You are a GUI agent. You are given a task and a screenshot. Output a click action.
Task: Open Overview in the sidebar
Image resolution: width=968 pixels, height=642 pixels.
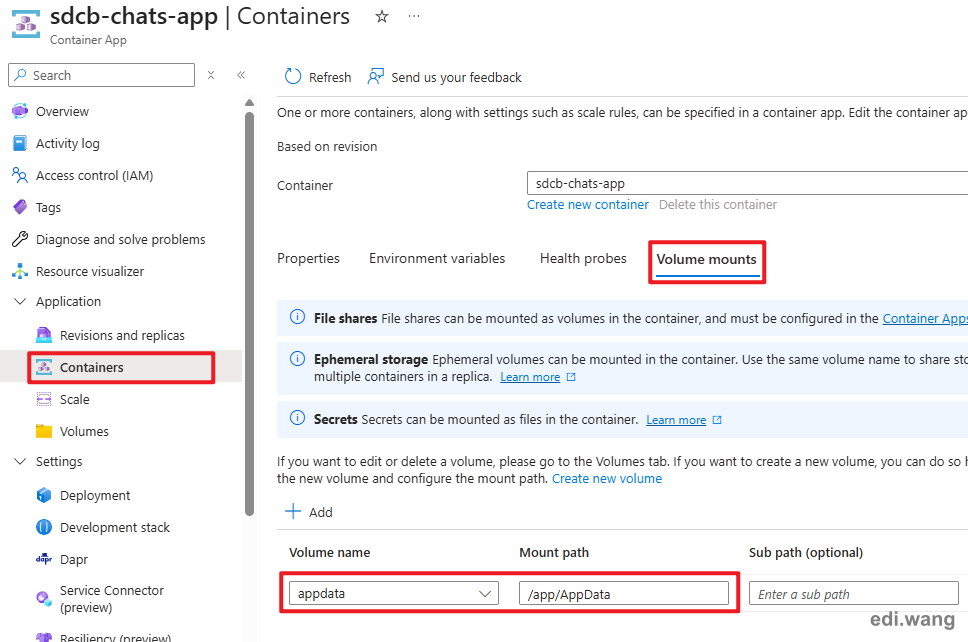click(x=62, y=111)
